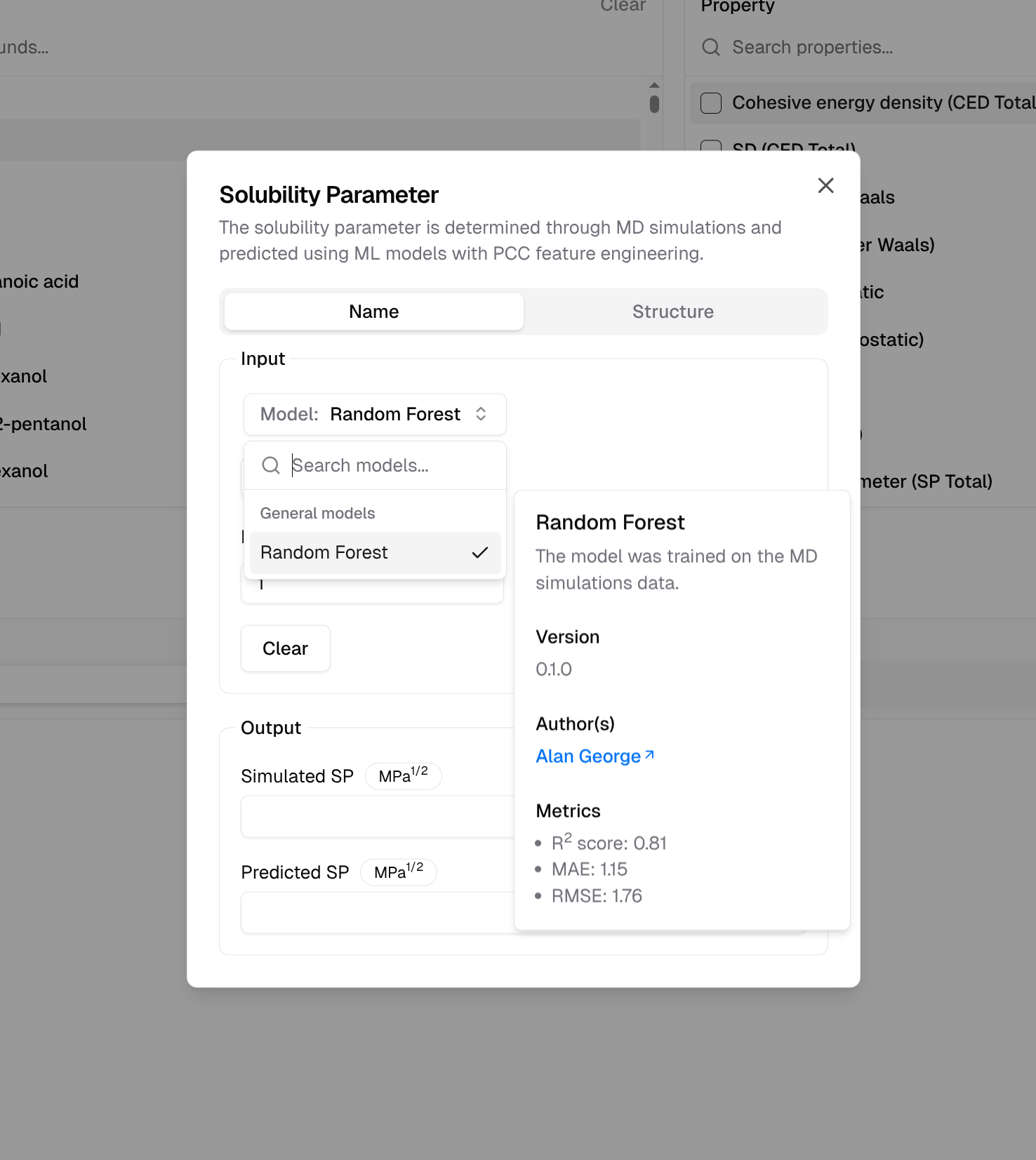
Task: Switch to the Structure tab
Action: 672,312
